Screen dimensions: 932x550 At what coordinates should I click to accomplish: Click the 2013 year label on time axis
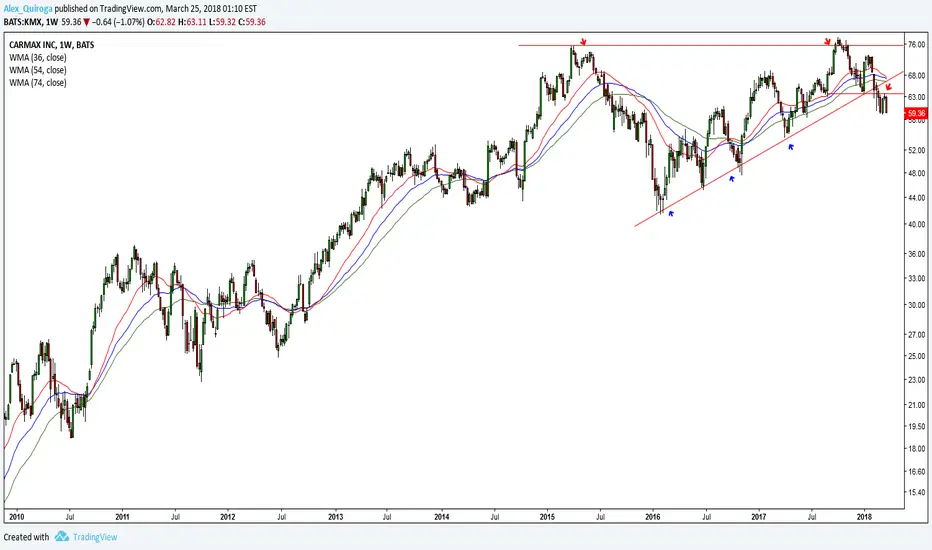coord(335,517)
